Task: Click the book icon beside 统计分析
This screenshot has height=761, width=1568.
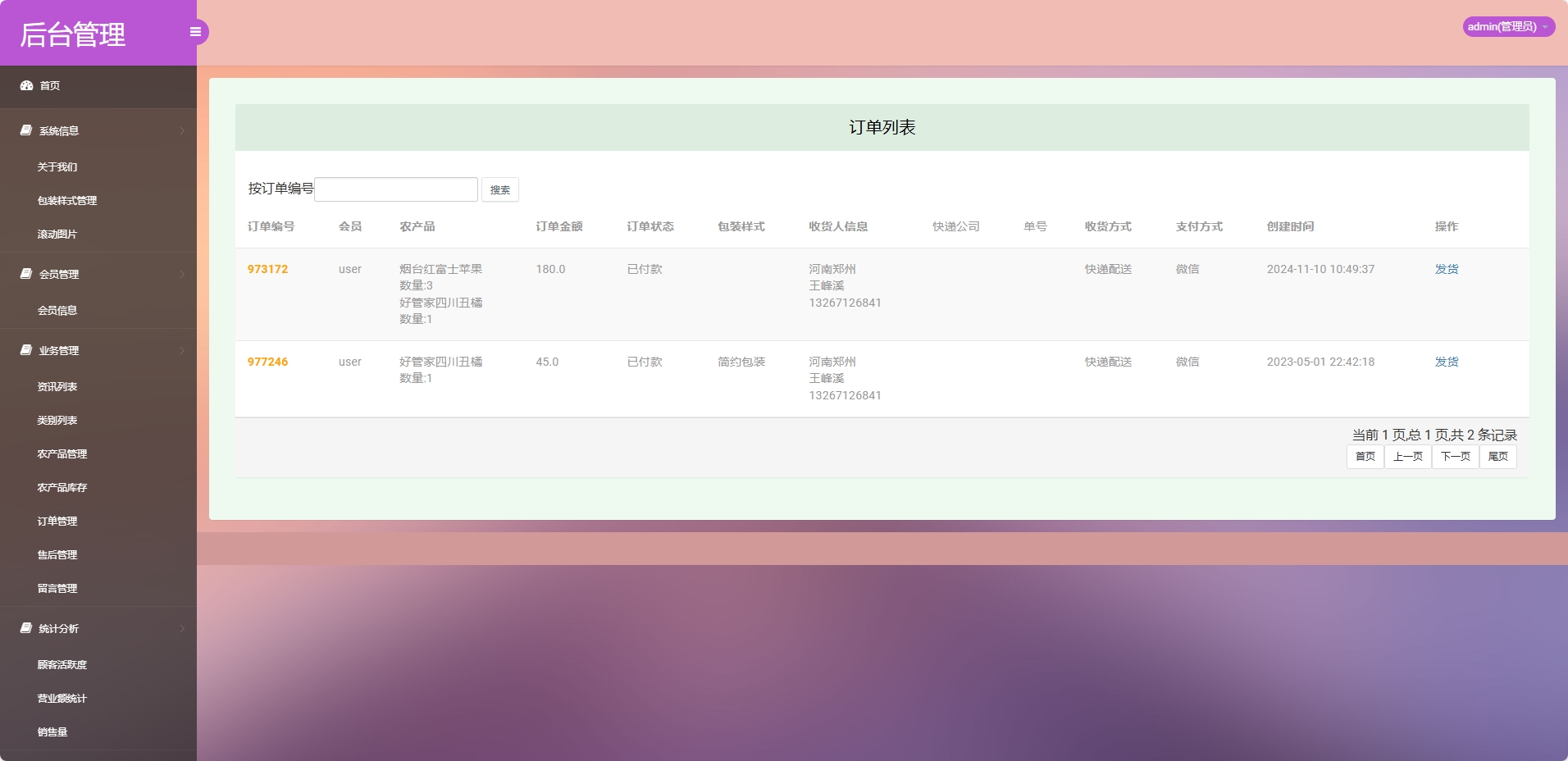Action: click(x=26, y=628)
